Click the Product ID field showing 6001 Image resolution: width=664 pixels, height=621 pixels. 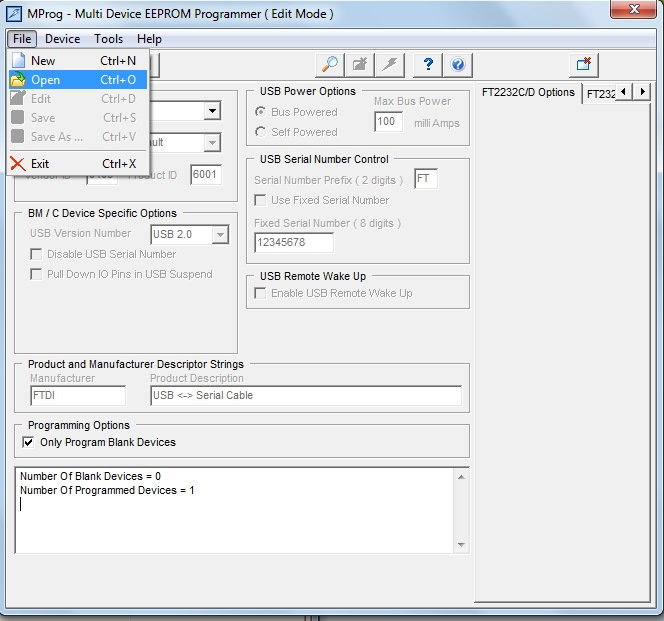pos(206,175)
